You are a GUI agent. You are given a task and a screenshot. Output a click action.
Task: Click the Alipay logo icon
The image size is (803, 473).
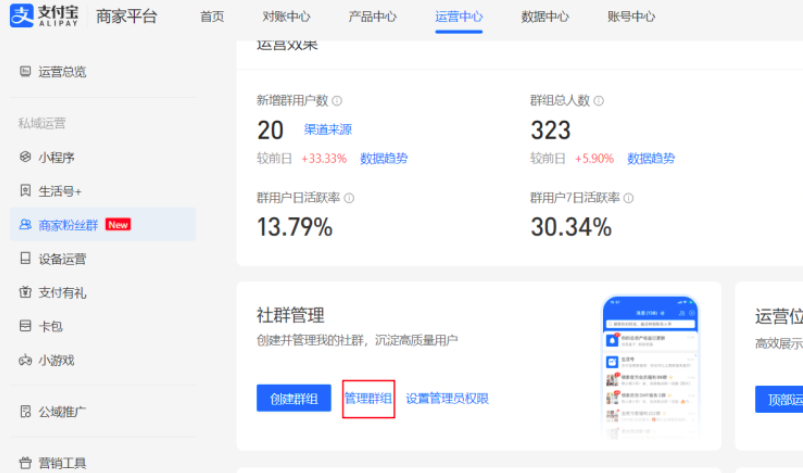pos(20,16)
